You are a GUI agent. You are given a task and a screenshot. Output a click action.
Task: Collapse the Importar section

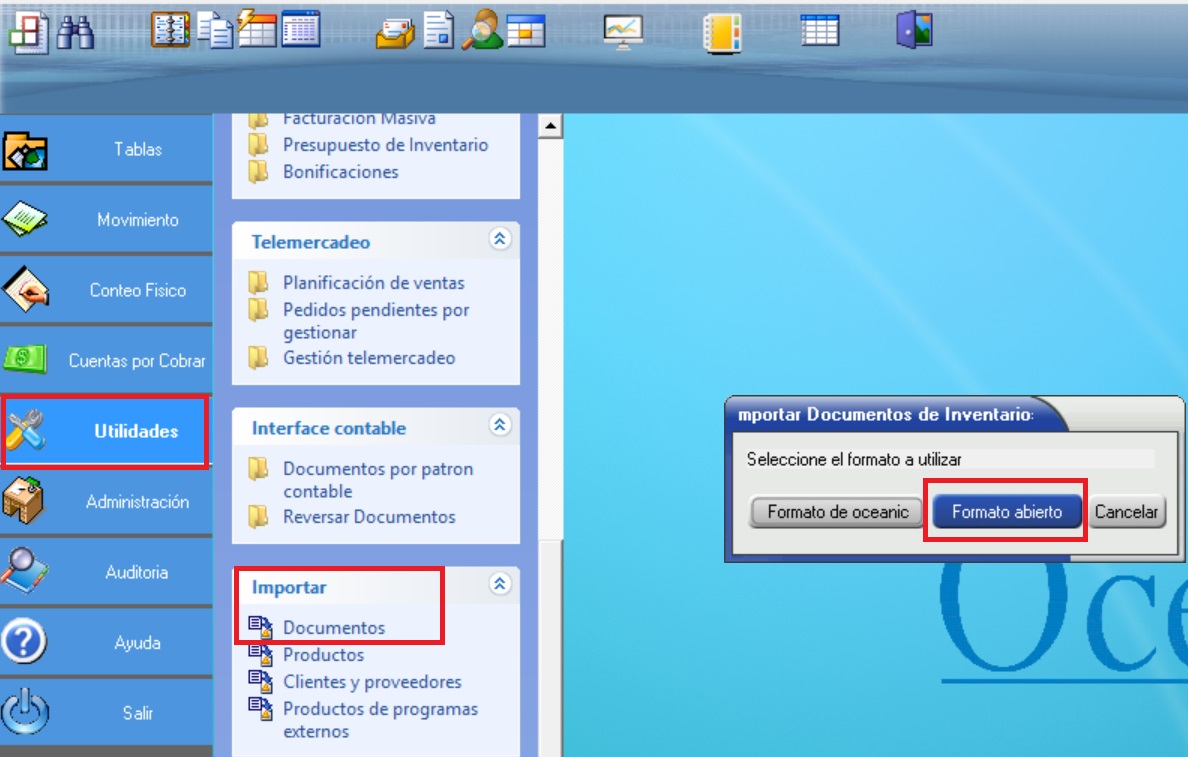(500, 584)
